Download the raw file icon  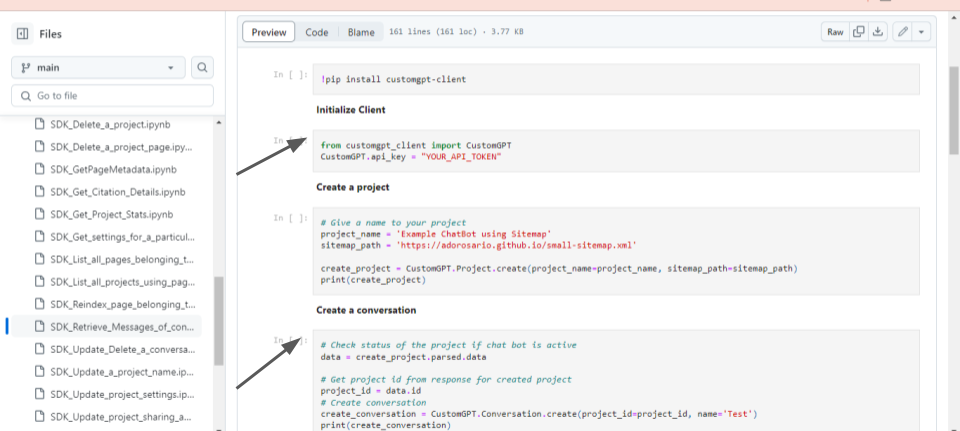878,32
